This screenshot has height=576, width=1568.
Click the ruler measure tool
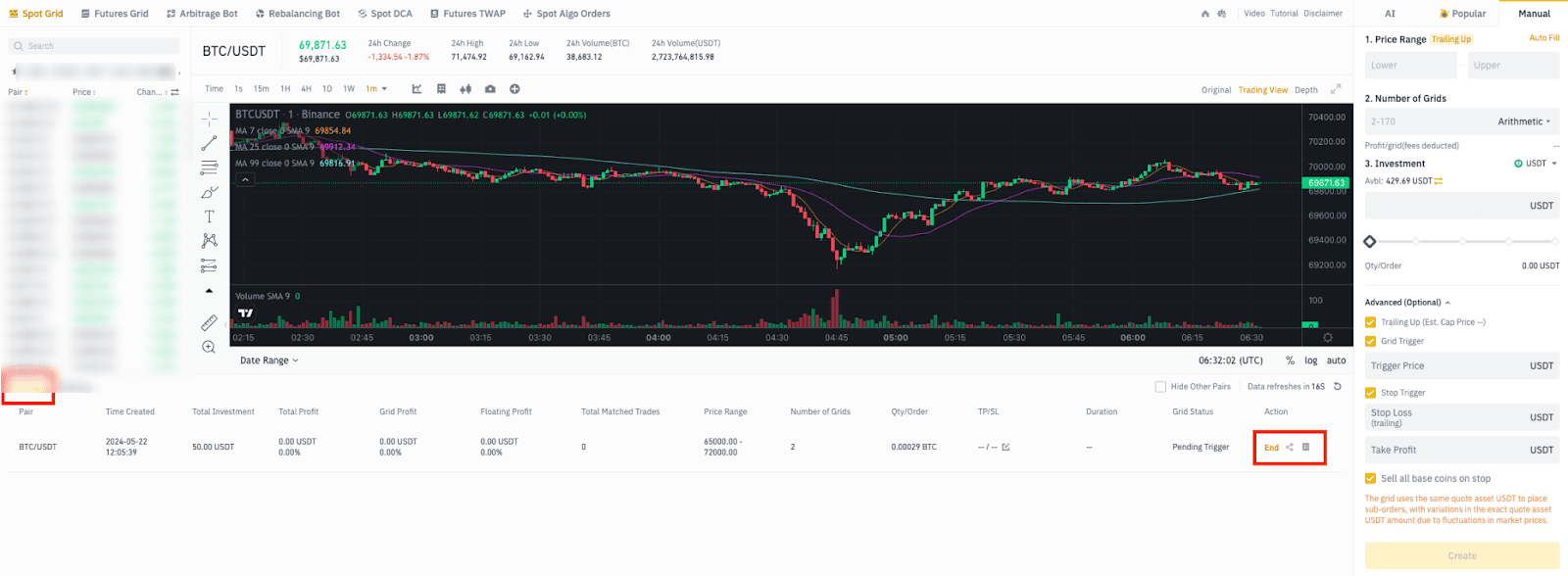209,322
